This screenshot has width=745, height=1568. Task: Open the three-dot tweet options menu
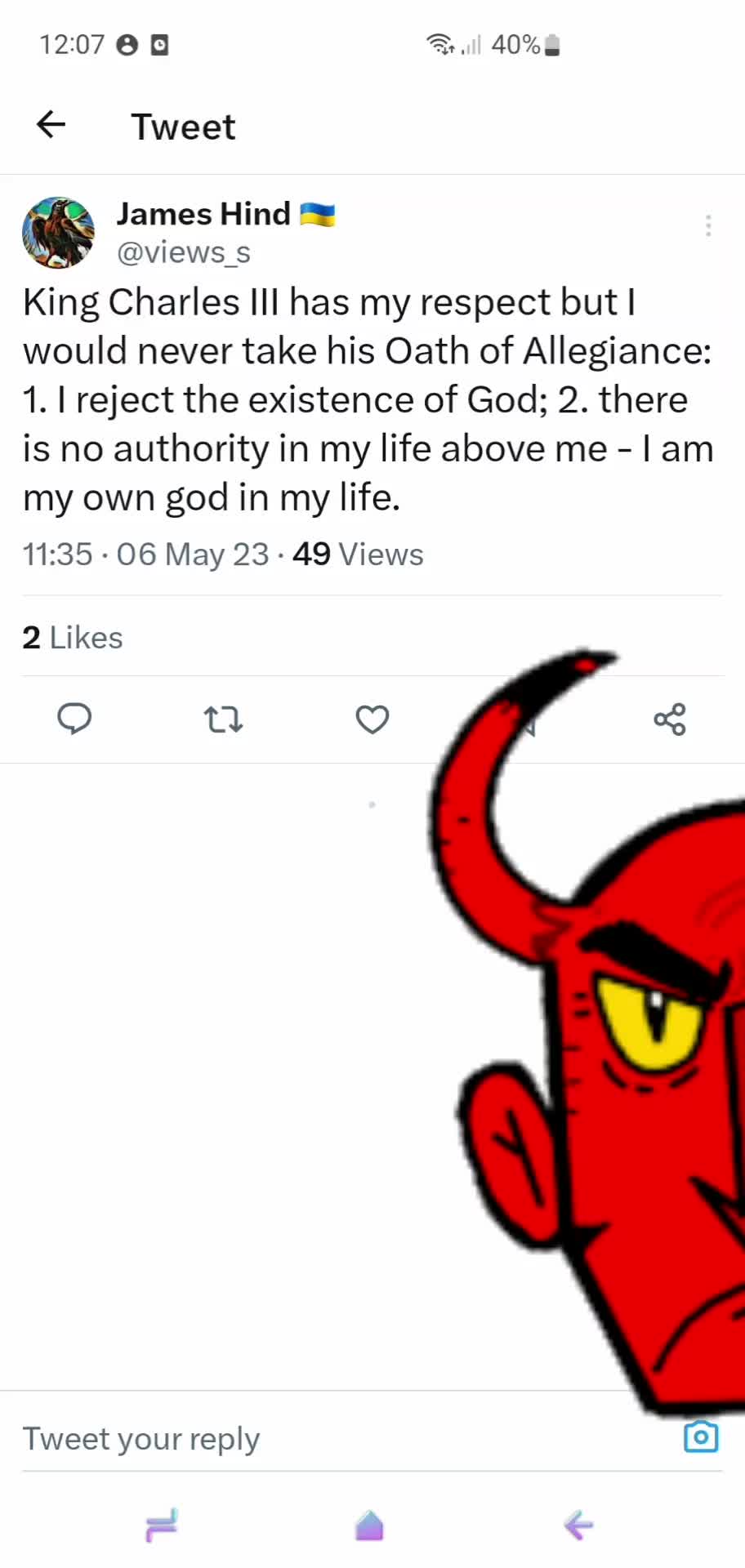pos(708,225)
